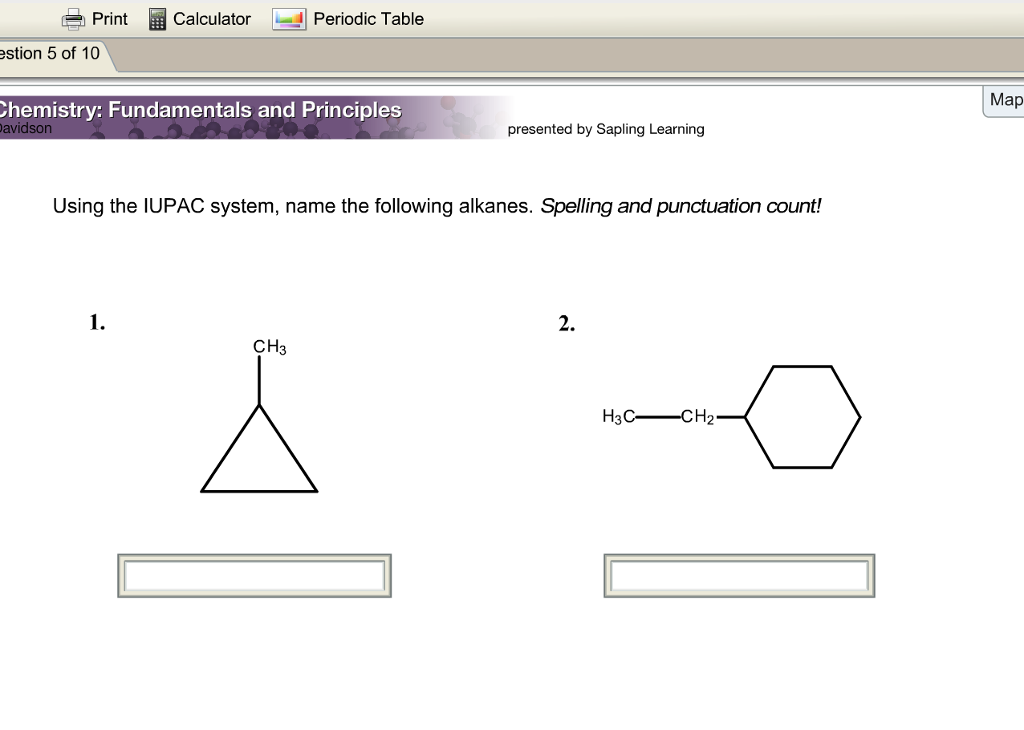Switch to the Question 5 of 10 tab
This screenshot has height=730, width=1024.
pyautogui.click(x=48, y=54)
